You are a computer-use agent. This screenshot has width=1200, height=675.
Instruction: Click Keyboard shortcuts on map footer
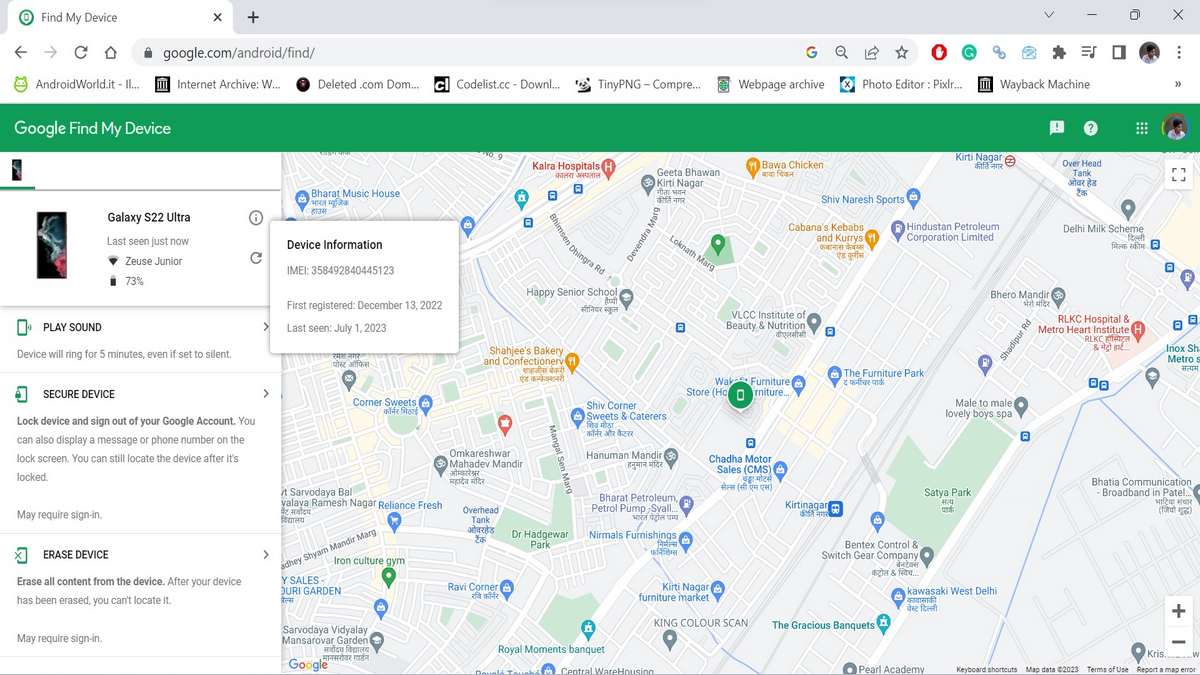click(987, 669)
